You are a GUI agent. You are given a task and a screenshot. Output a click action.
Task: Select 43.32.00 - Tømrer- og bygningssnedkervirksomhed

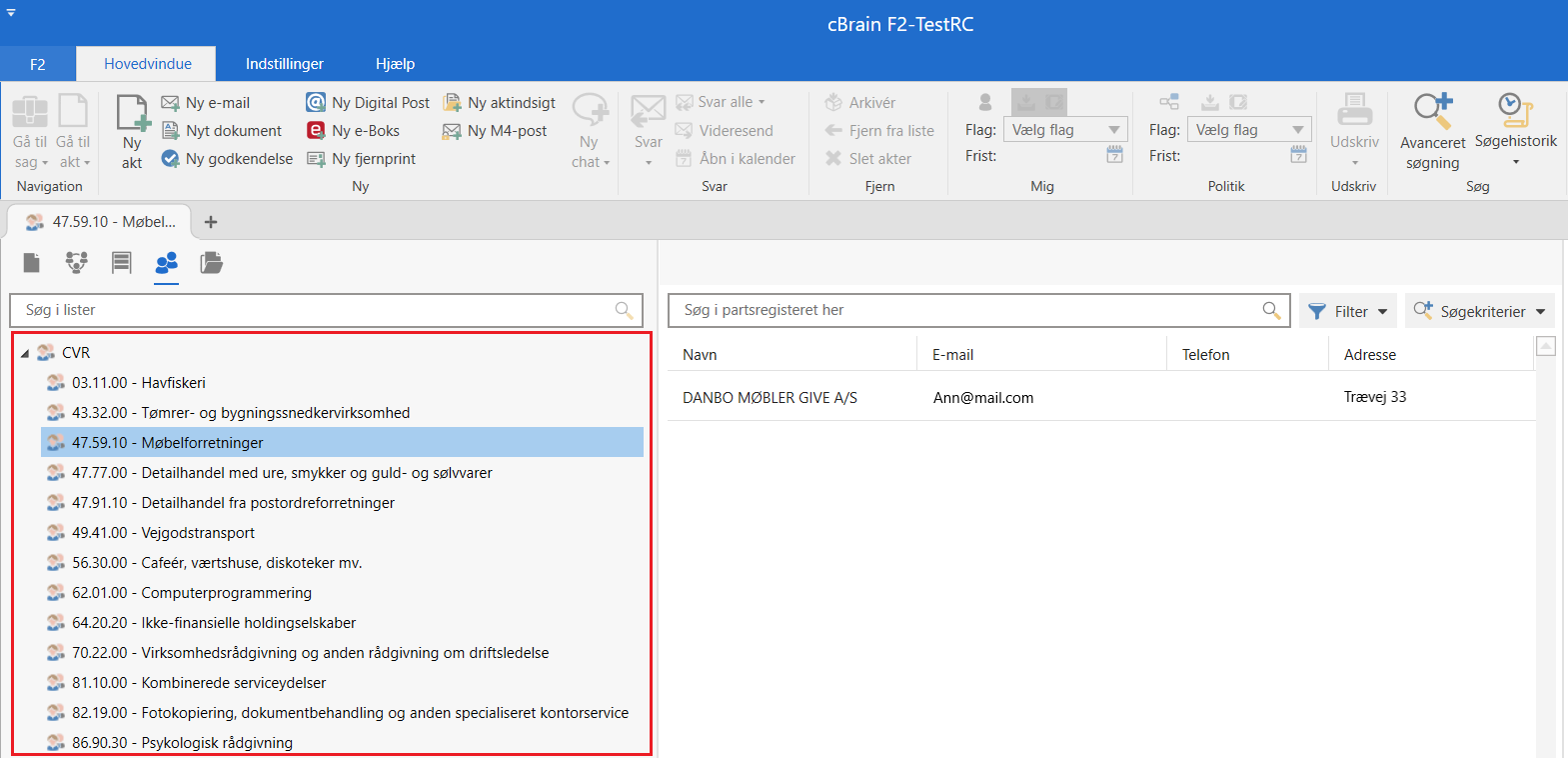coord(342,413)
